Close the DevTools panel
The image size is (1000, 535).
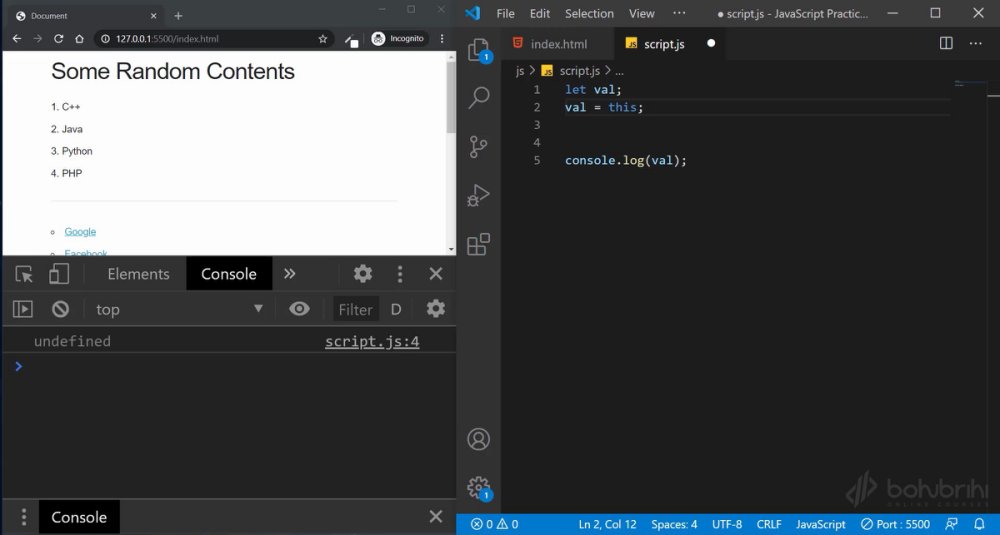tap(436, 274)
